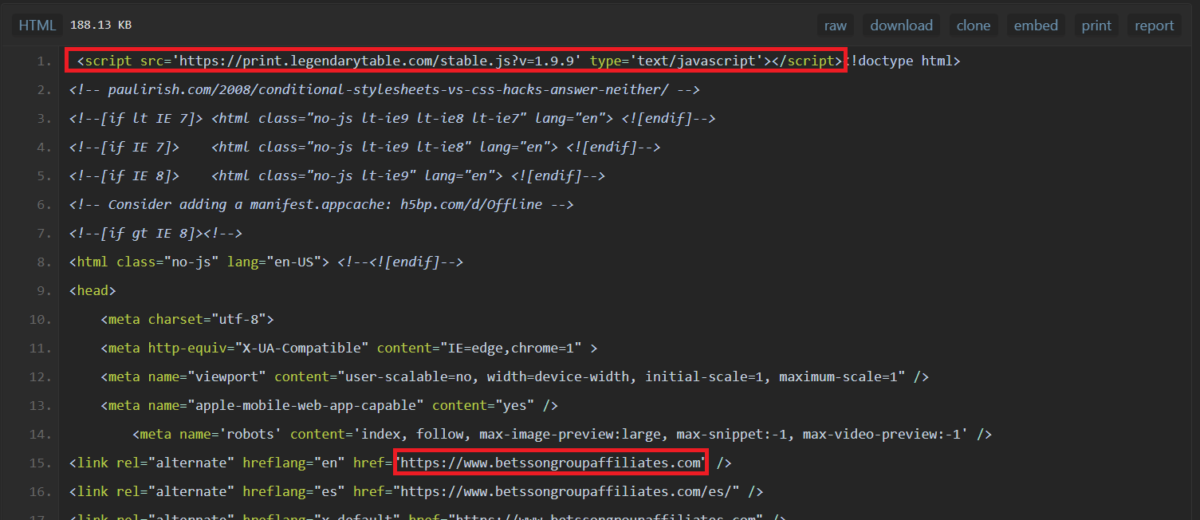Click the meta charset utf-8 line
The width and height of the screenshot is (1200, 520).
(x=187, y=319)
